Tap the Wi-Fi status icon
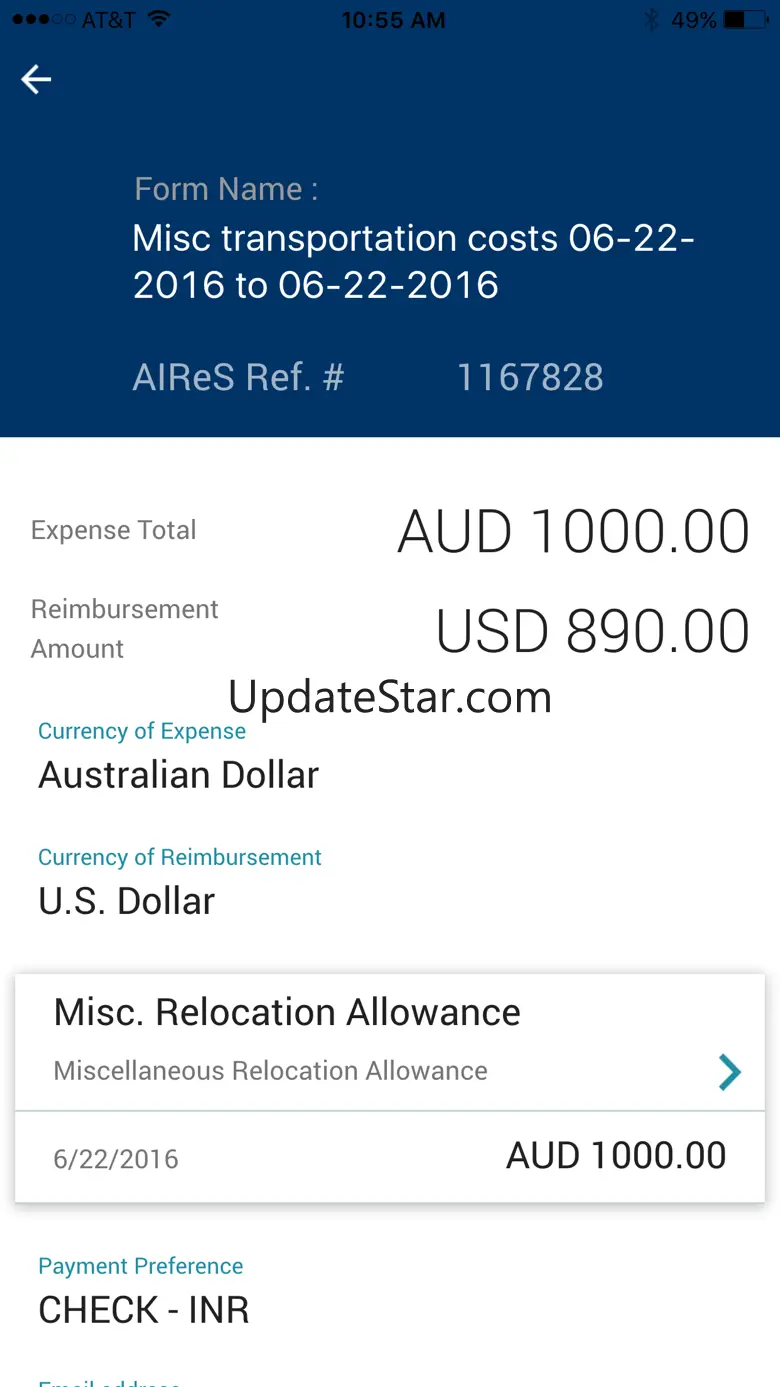 click(158, 19)
